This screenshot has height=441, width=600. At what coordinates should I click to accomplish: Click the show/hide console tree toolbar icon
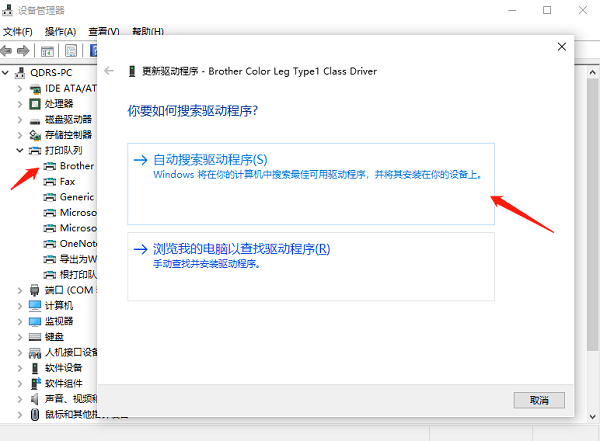coord(47,50)
